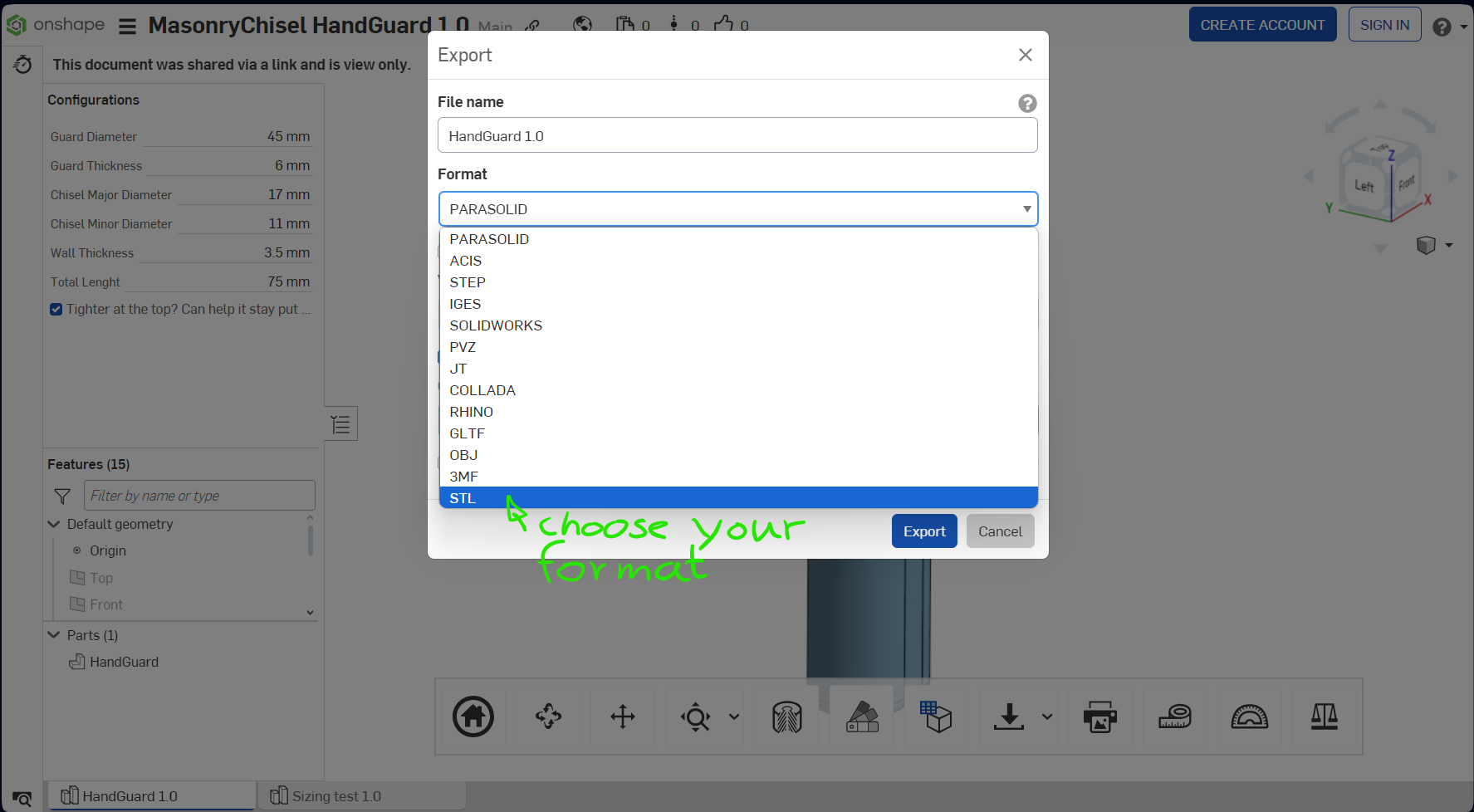Image resolution: width=1474 pixels, height=812 pixels.
Task: Open the view cube display options dropdown
Action: click(x=1449, y=245)
